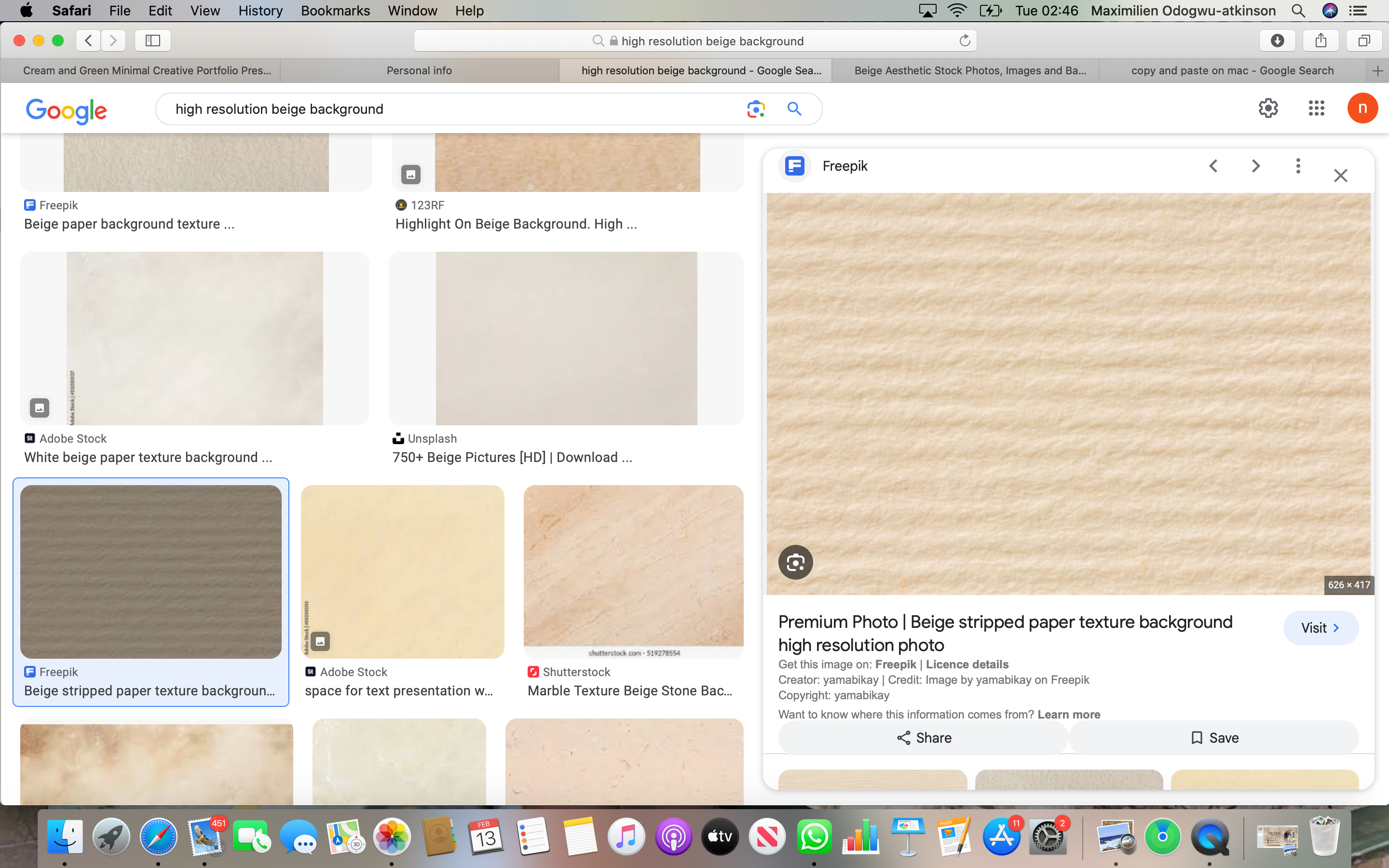Open the Notification Center list icon
The image size is (1389, 868).
(x=1358, y=10)
